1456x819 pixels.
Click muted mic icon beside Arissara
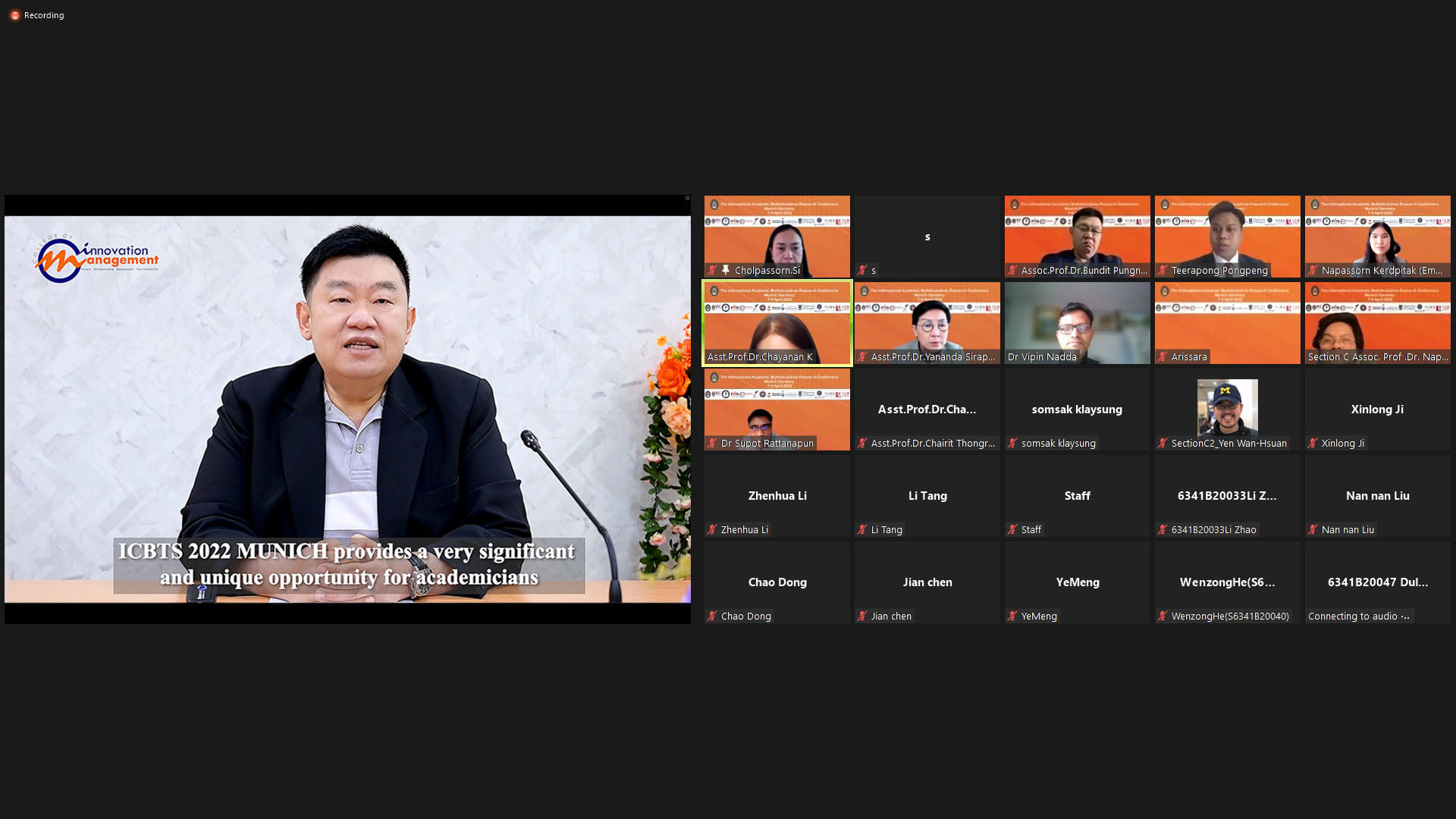(x=1163, y=356)
